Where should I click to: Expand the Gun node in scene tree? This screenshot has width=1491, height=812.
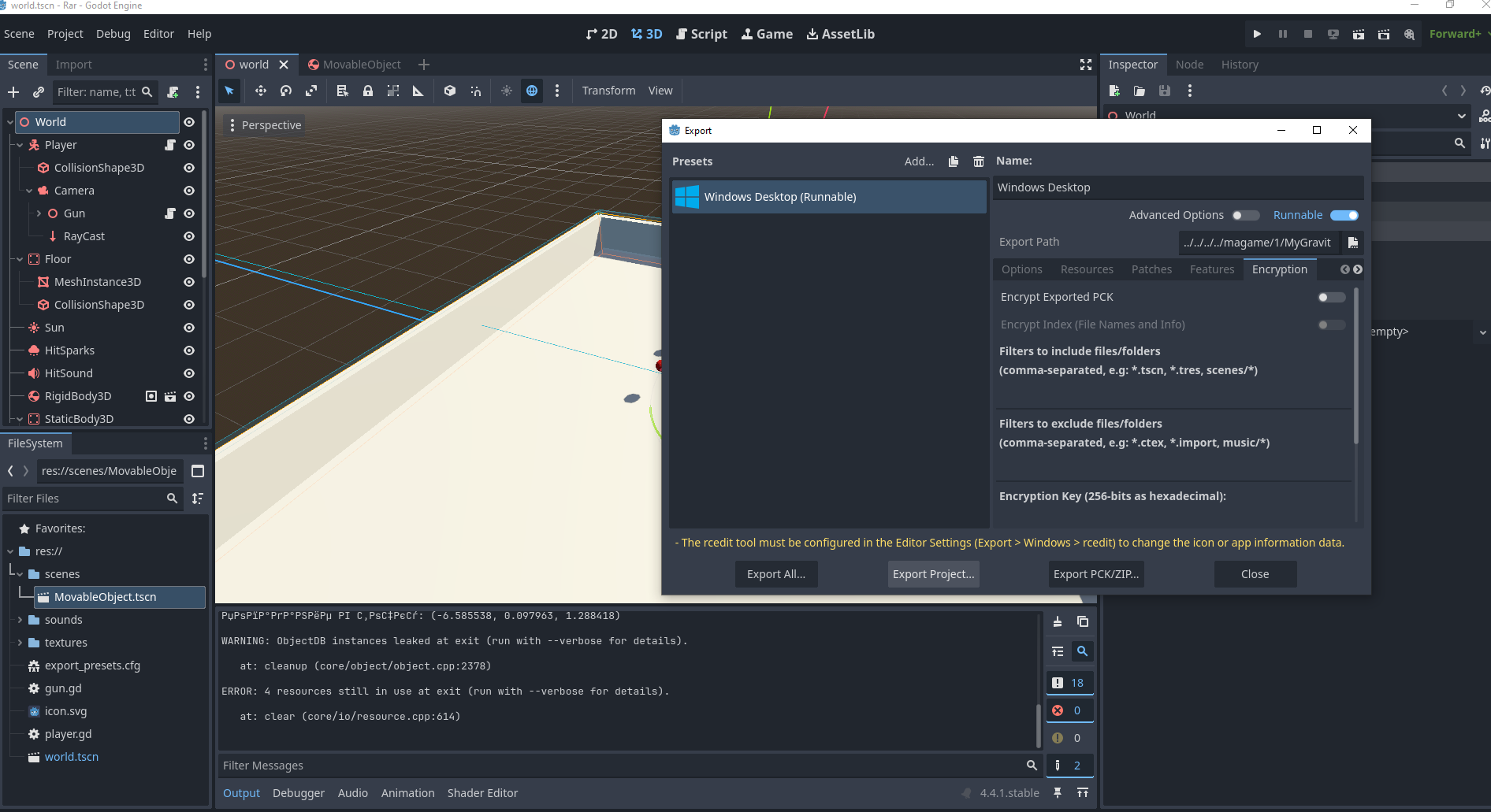(39, 213)
